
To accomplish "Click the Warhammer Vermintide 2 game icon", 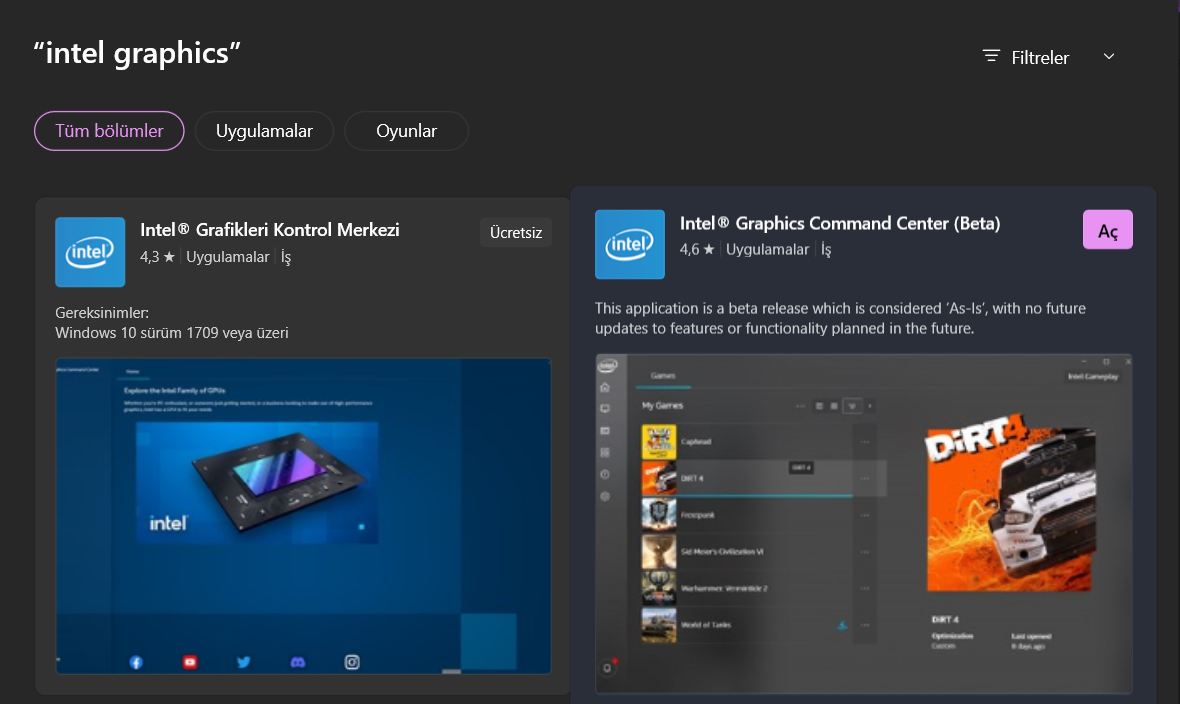I will pos(658,588).
